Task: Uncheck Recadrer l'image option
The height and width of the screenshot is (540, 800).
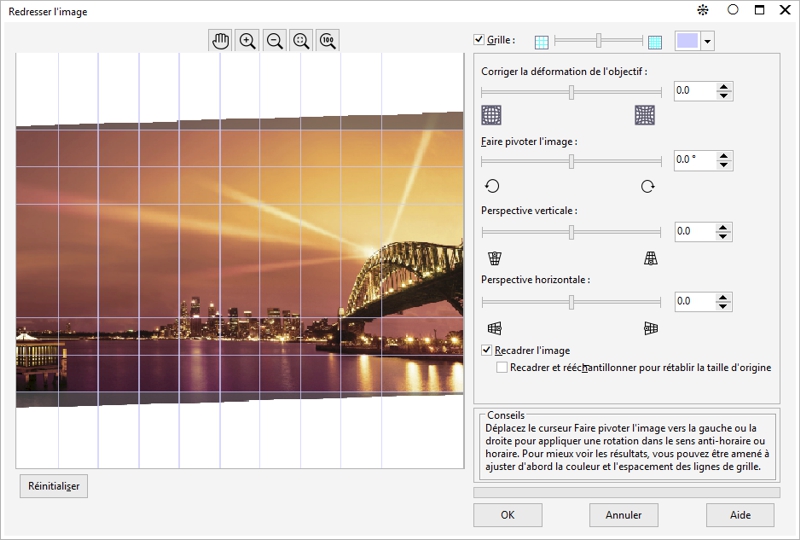Action: click(487, 351)
